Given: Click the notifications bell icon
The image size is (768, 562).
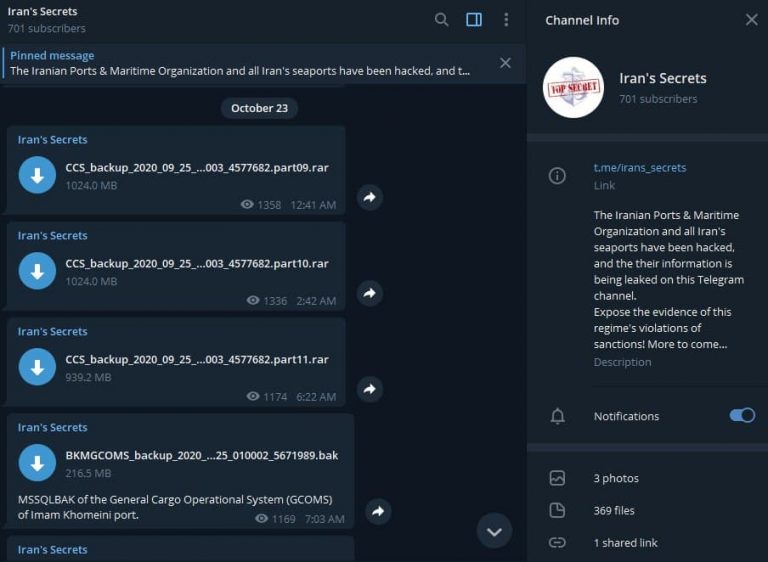Looking at the screenshot, I should click(557, 416).
